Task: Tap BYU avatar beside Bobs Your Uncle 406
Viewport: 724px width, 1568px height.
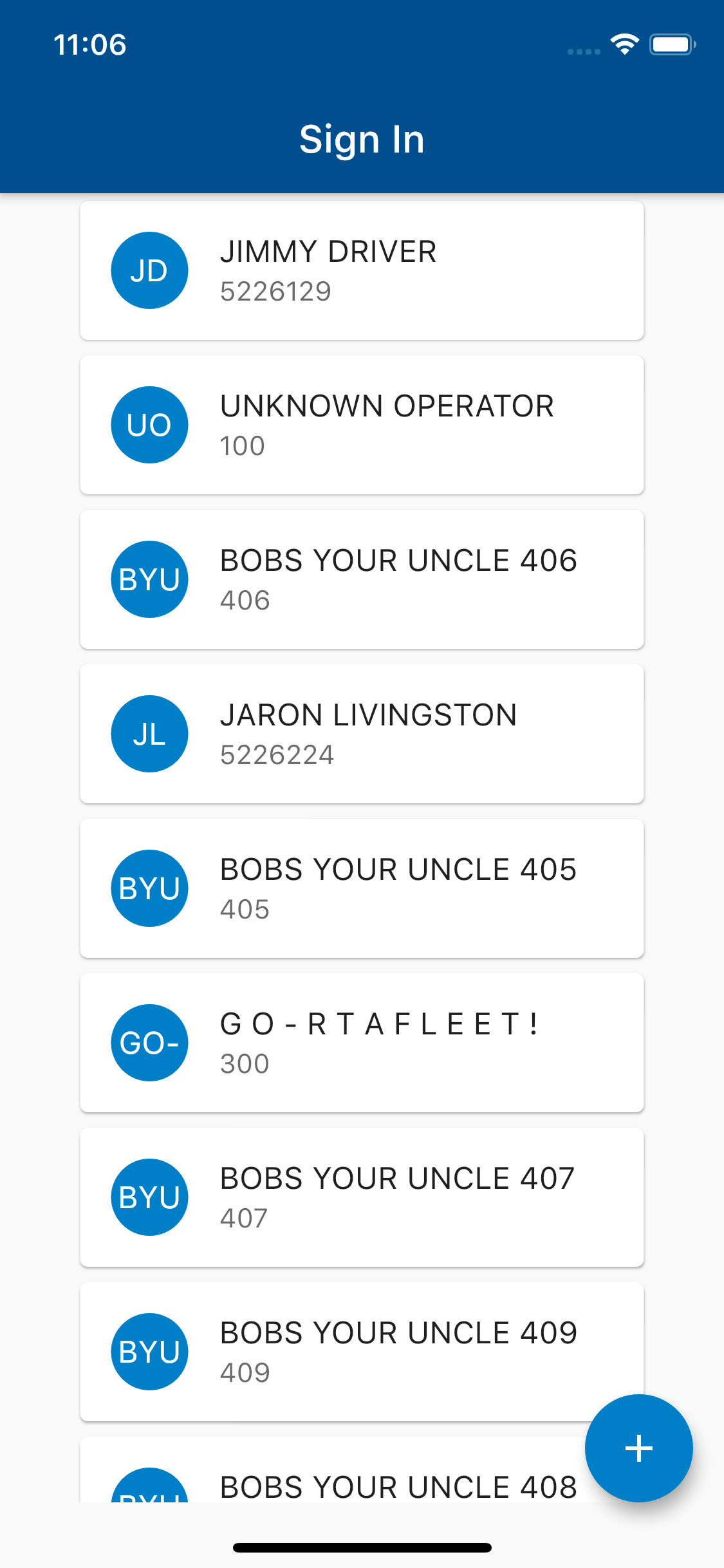Action: click(x=149, y=579)
